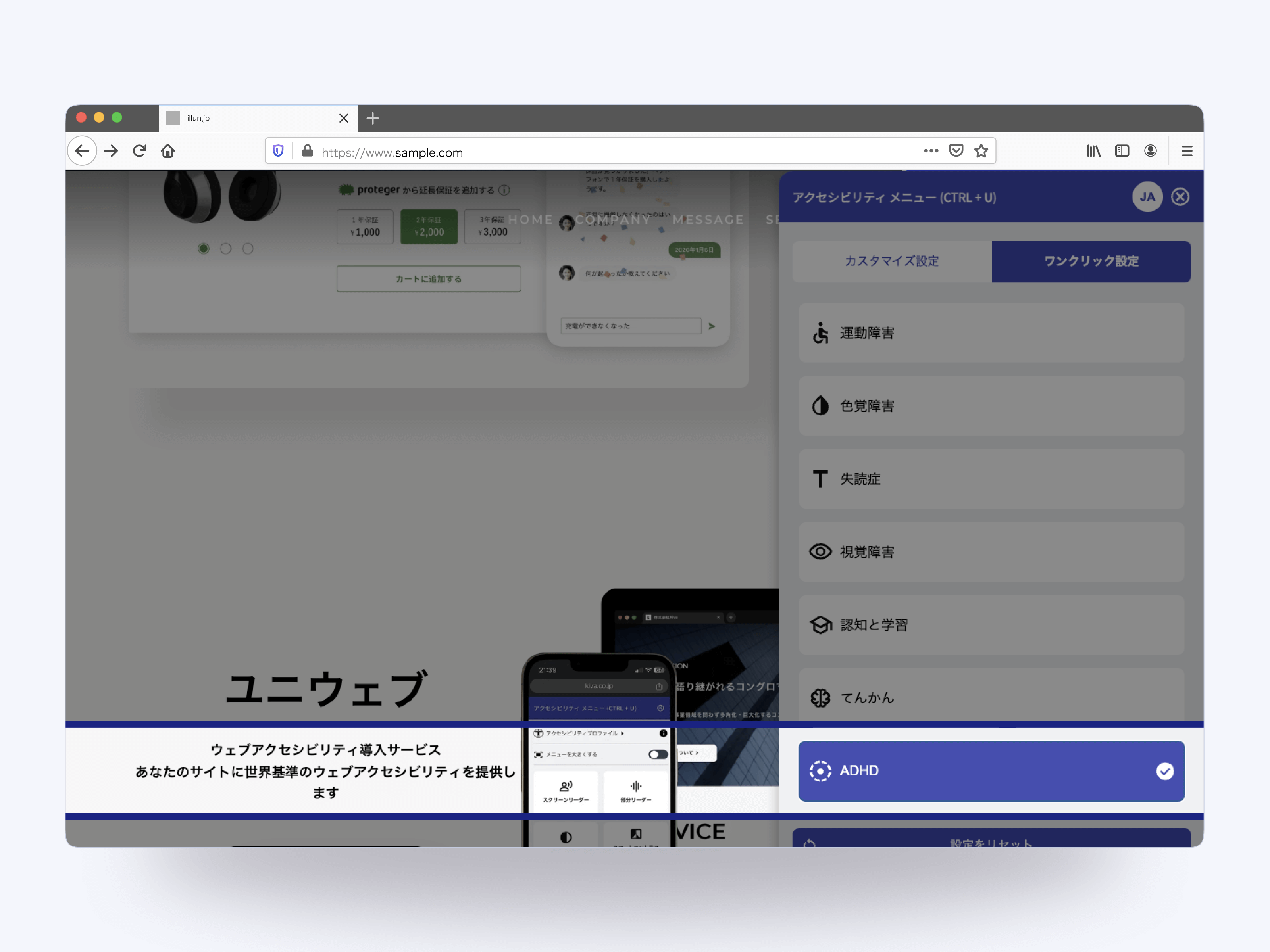Viewport: 1270px width, 952px height.
Task: Click the ウェブアクセシビリティ導入サービス text
Action: pos(326,749)
